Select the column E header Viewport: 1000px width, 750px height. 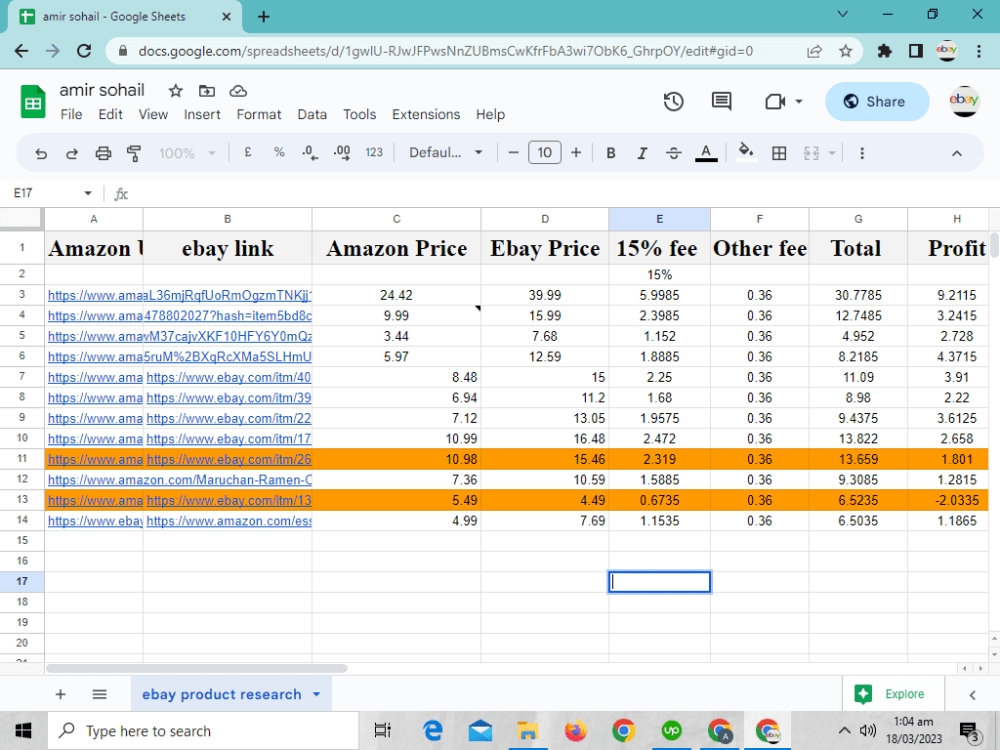[659, 219]
